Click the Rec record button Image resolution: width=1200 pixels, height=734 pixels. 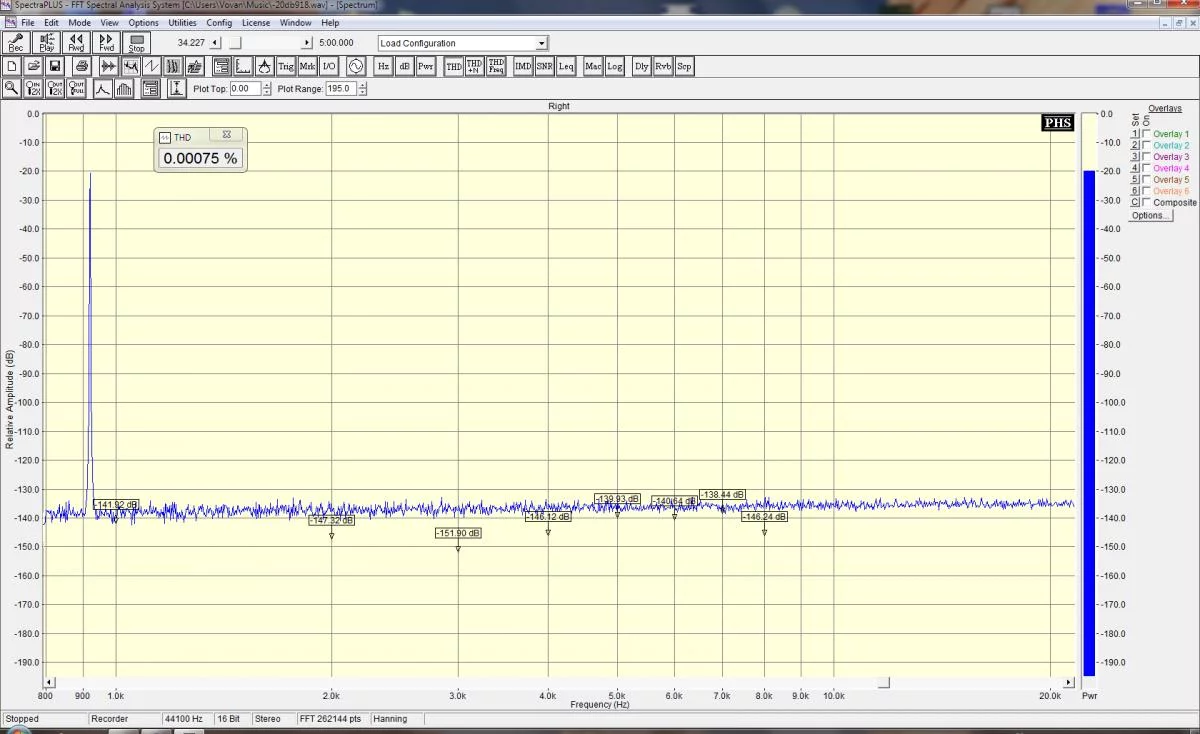click(16, 43)
